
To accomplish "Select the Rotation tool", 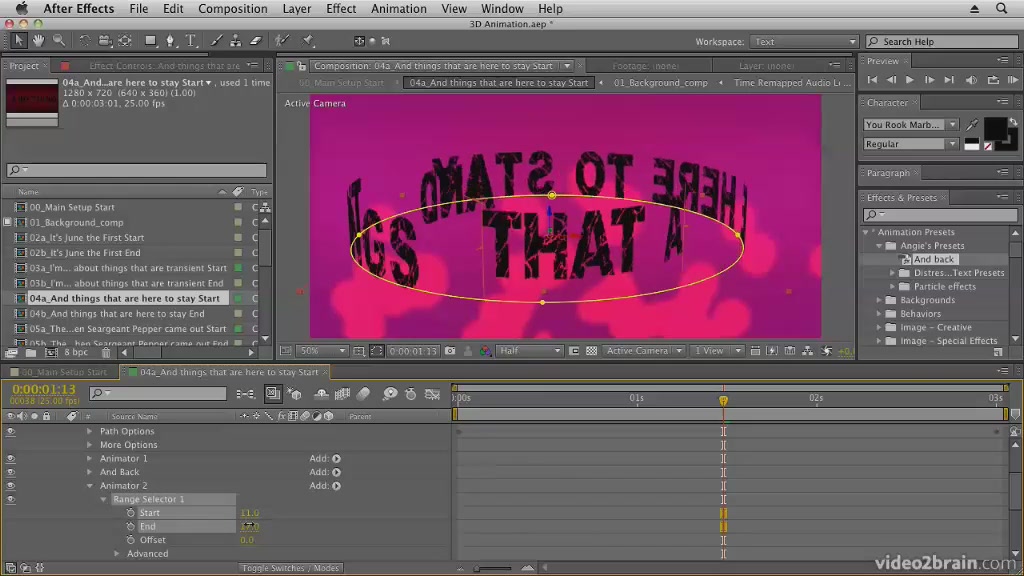I will (84, 40).
